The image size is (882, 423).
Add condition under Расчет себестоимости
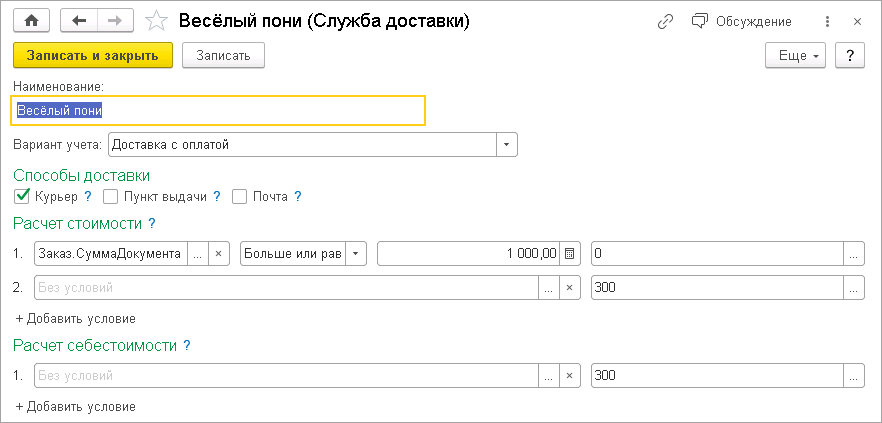(x=75, y=407)
